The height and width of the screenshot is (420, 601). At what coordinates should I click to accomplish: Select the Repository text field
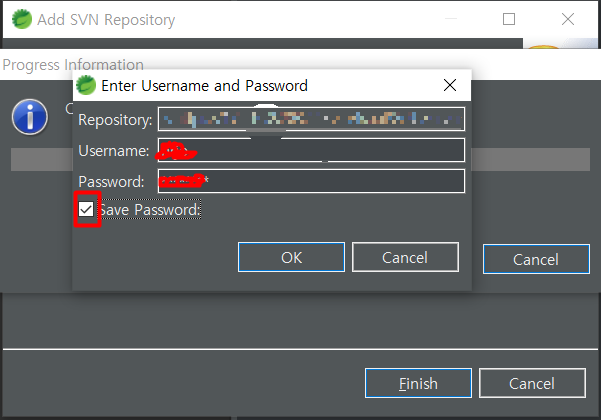[x=311, y=119]
